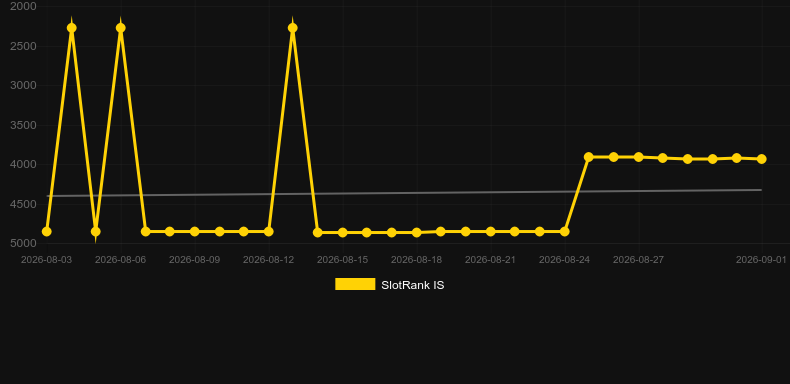Image resolution: width=790 pixels, height=384 pixels.
Task: Select the first peak point on 2026-08-04
Action: coord(72,28)
